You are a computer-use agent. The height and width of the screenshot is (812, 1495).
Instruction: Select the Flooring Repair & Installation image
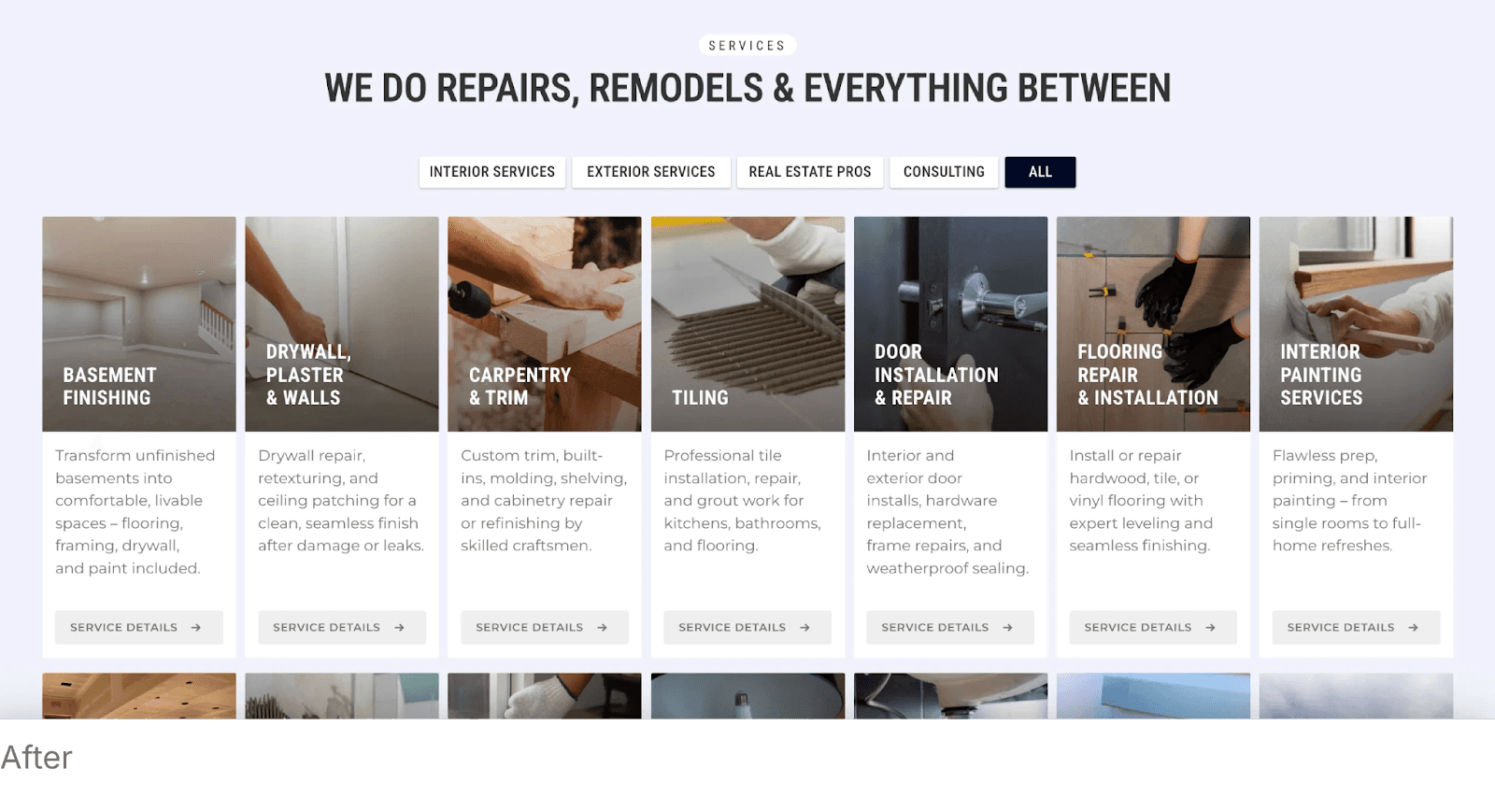1153,324
